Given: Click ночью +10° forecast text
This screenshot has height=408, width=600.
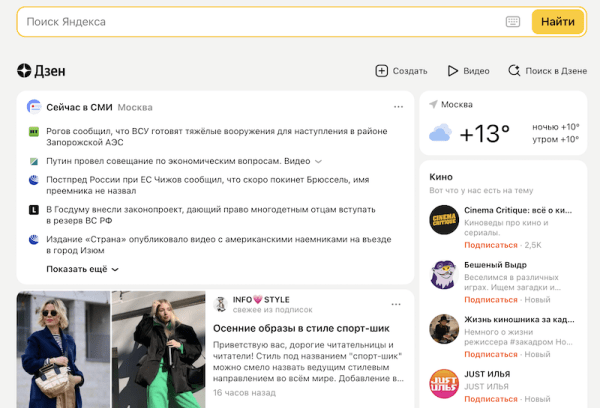Looking at the screenshot, I should [556, 127].
